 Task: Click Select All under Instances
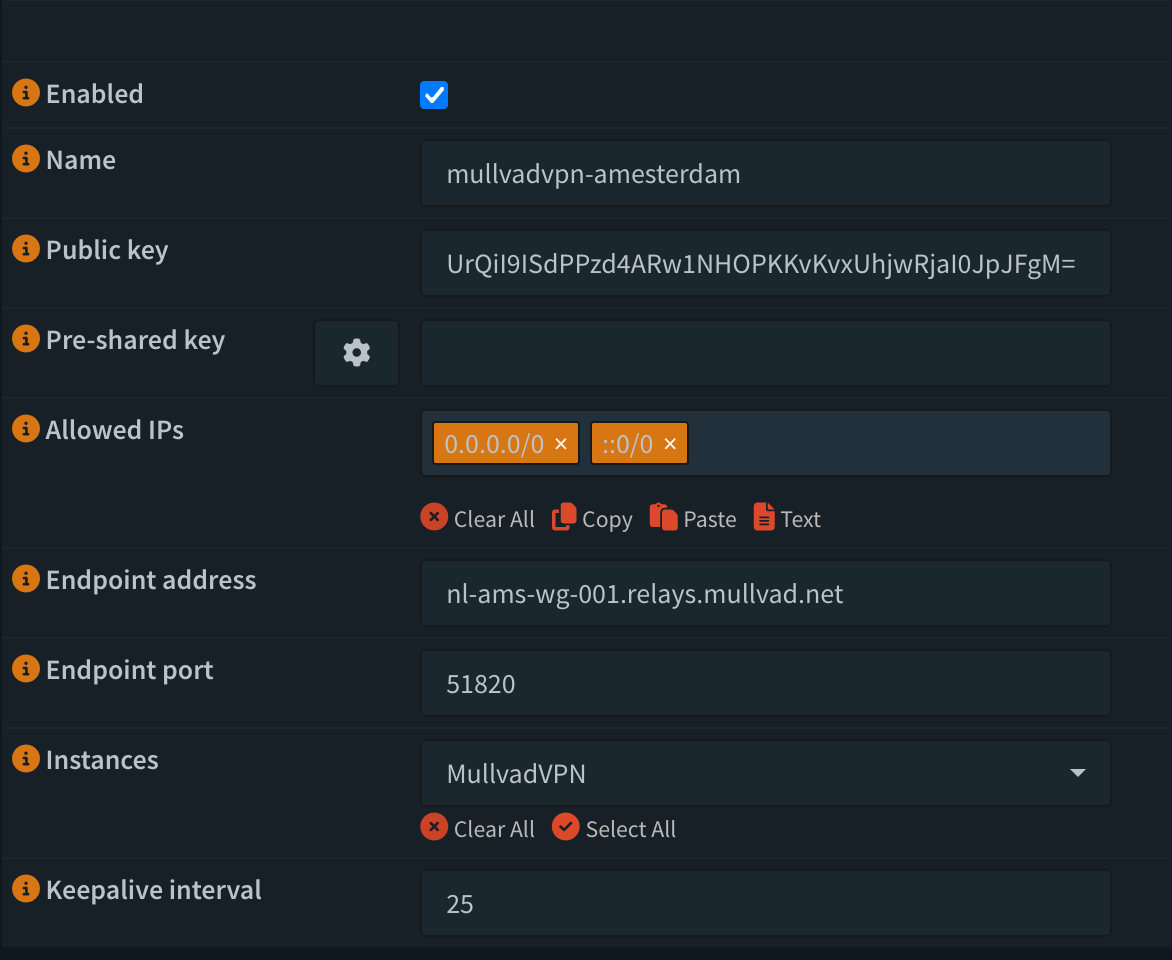(x=614, y=829)
